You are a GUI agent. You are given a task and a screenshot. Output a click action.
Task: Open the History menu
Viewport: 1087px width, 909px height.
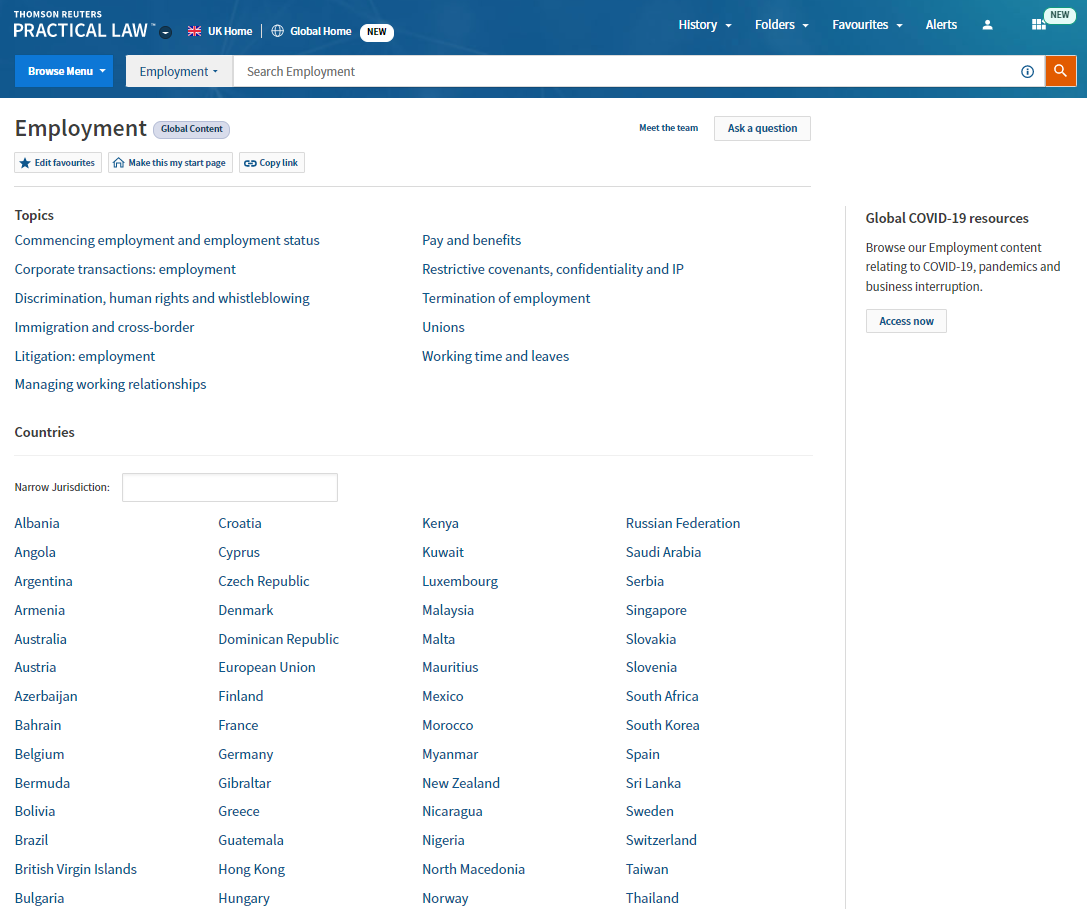704,25
